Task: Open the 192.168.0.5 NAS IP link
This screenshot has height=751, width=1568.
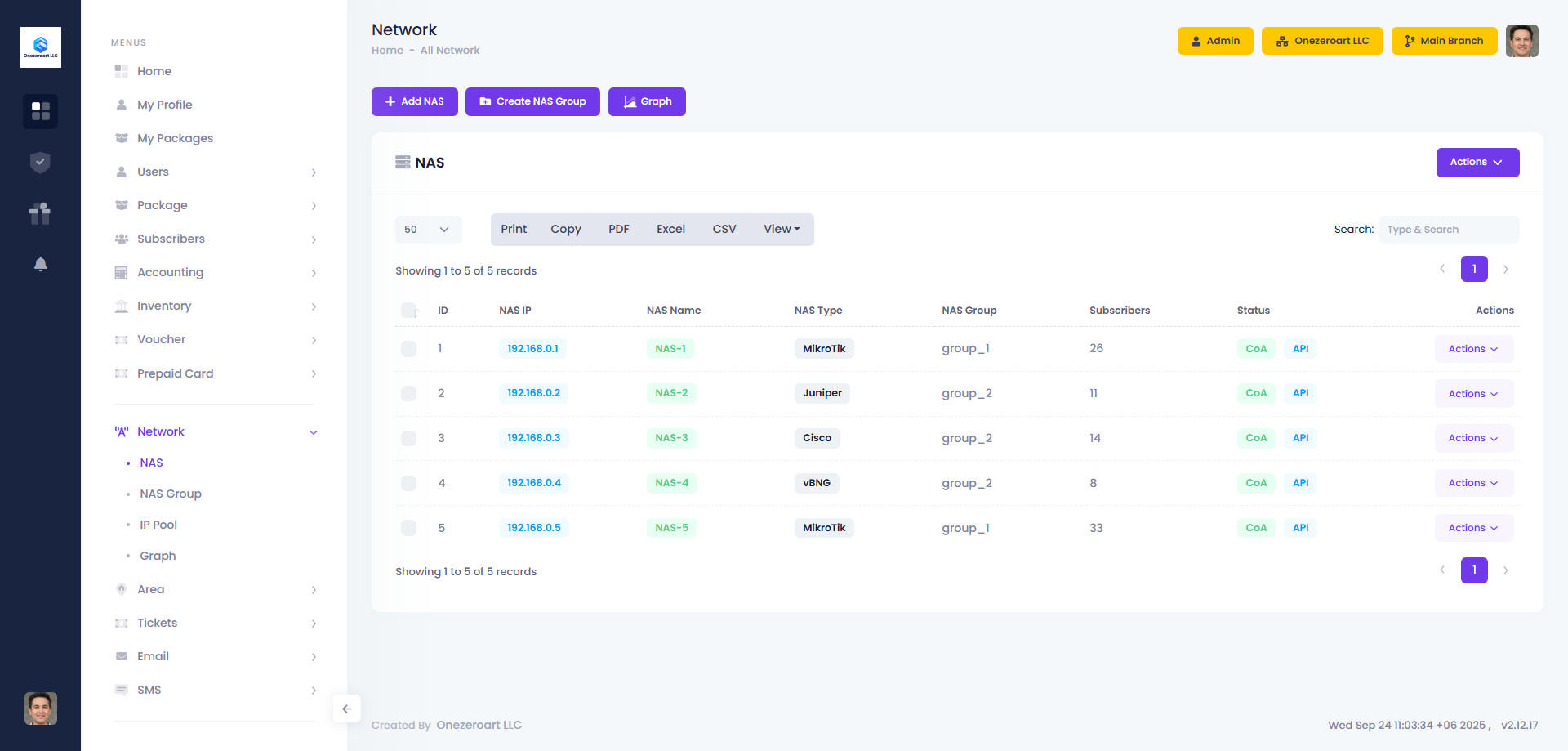Action: pyautogui.click(x=533, y=528)
